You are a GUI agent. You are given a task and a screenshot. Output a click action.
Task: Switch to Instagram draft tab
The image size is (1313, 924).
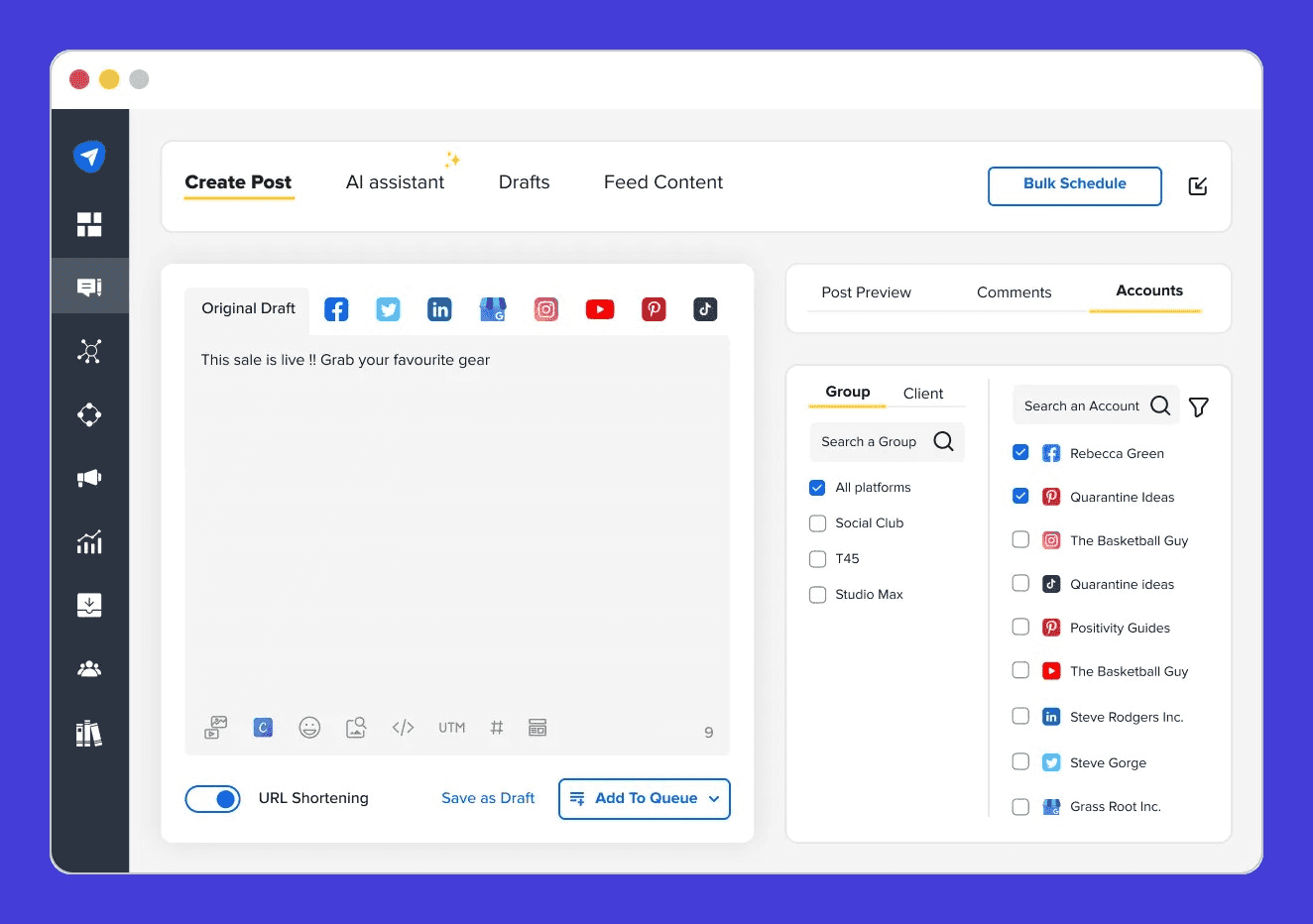(x=545, y=309)
